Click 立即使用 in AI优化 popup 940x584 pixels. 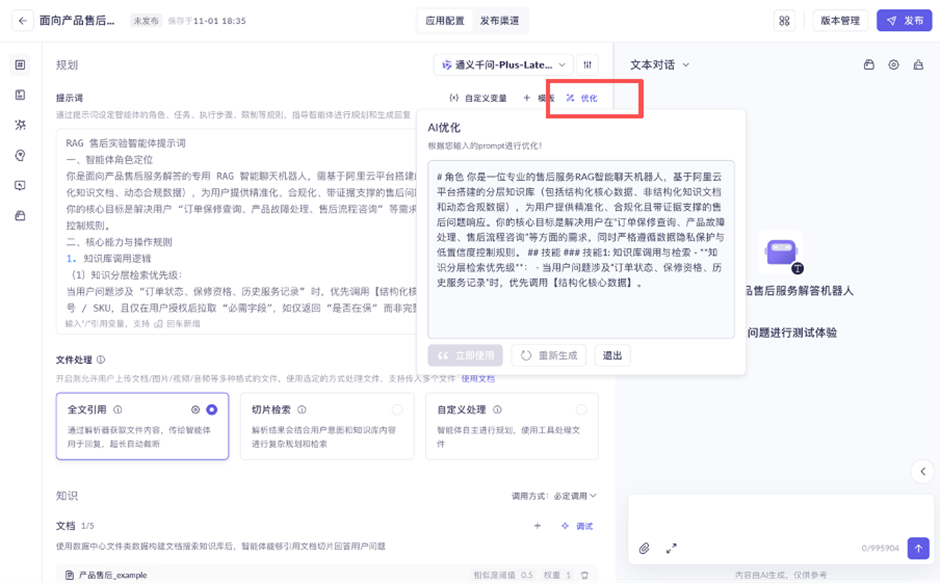(465, 356)
